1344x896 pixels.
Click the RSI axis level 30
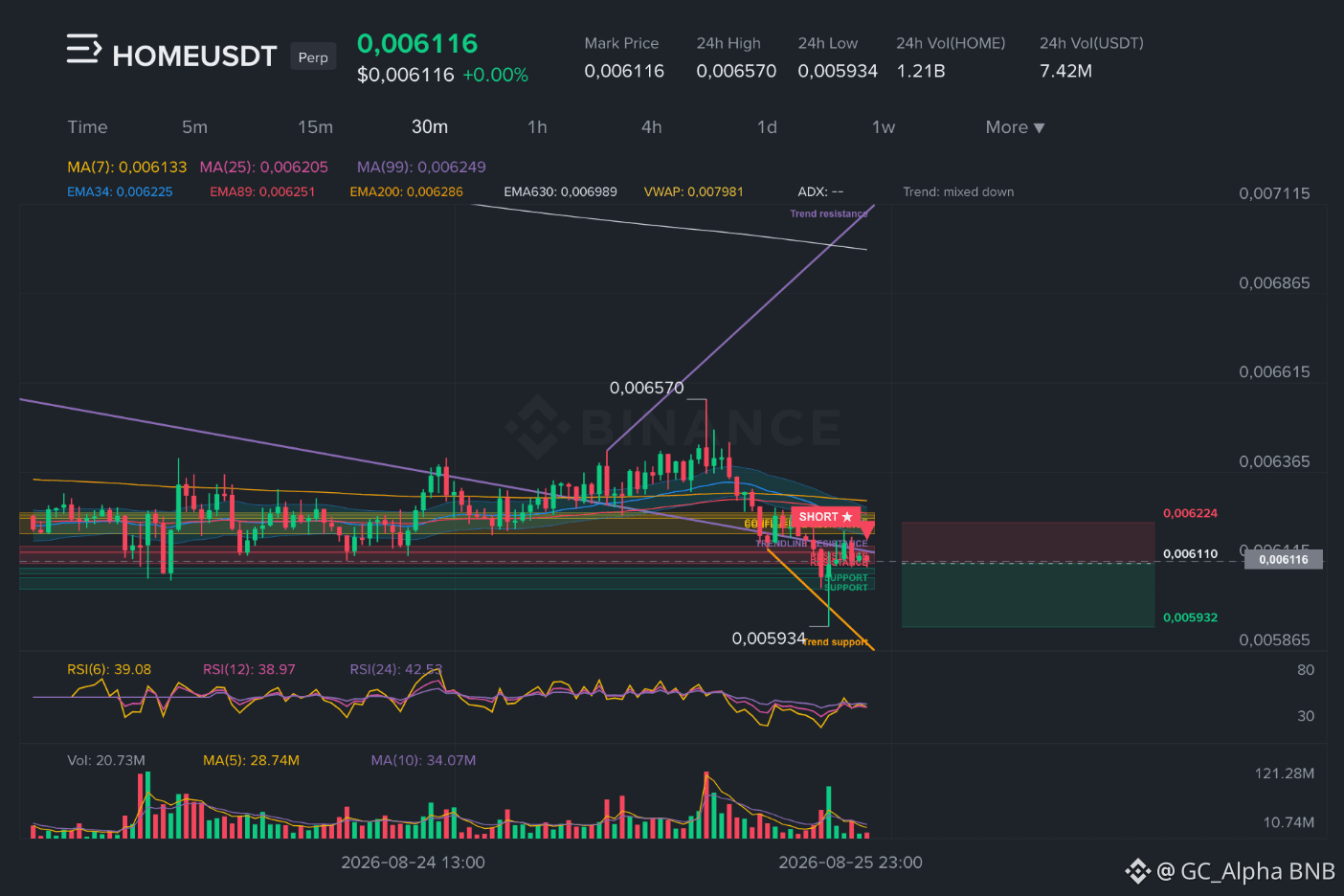coord(1306,716)
